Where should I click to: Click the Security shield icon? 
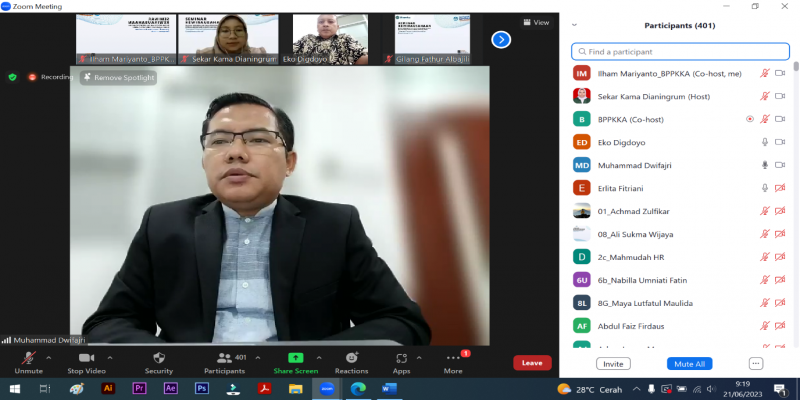pos(158,358)
